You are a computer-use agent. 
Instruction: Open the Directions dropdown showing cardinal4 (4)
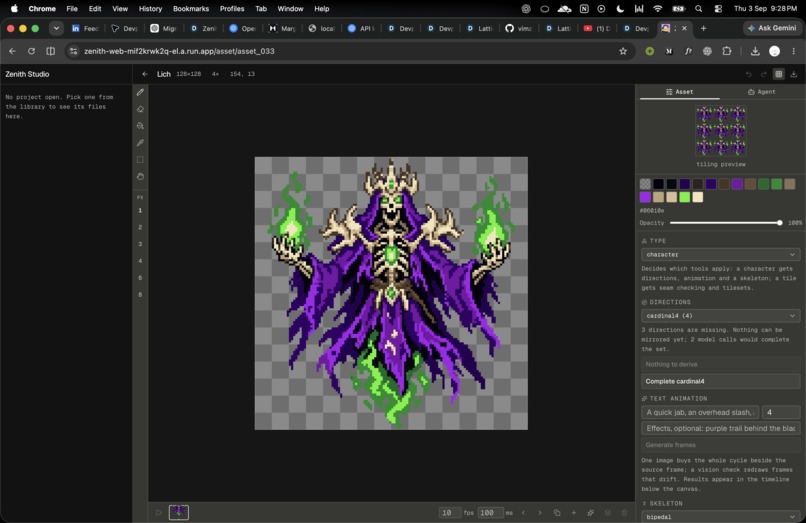(721, 316)
